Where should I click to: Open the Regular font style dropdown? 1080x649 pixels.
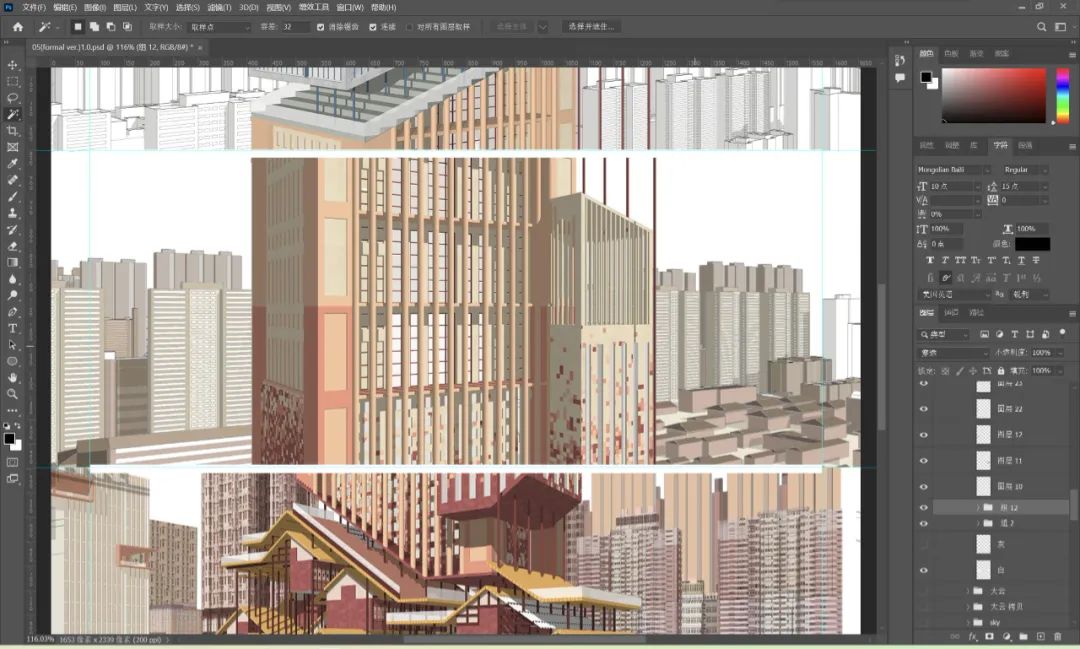coord(1025,169)
